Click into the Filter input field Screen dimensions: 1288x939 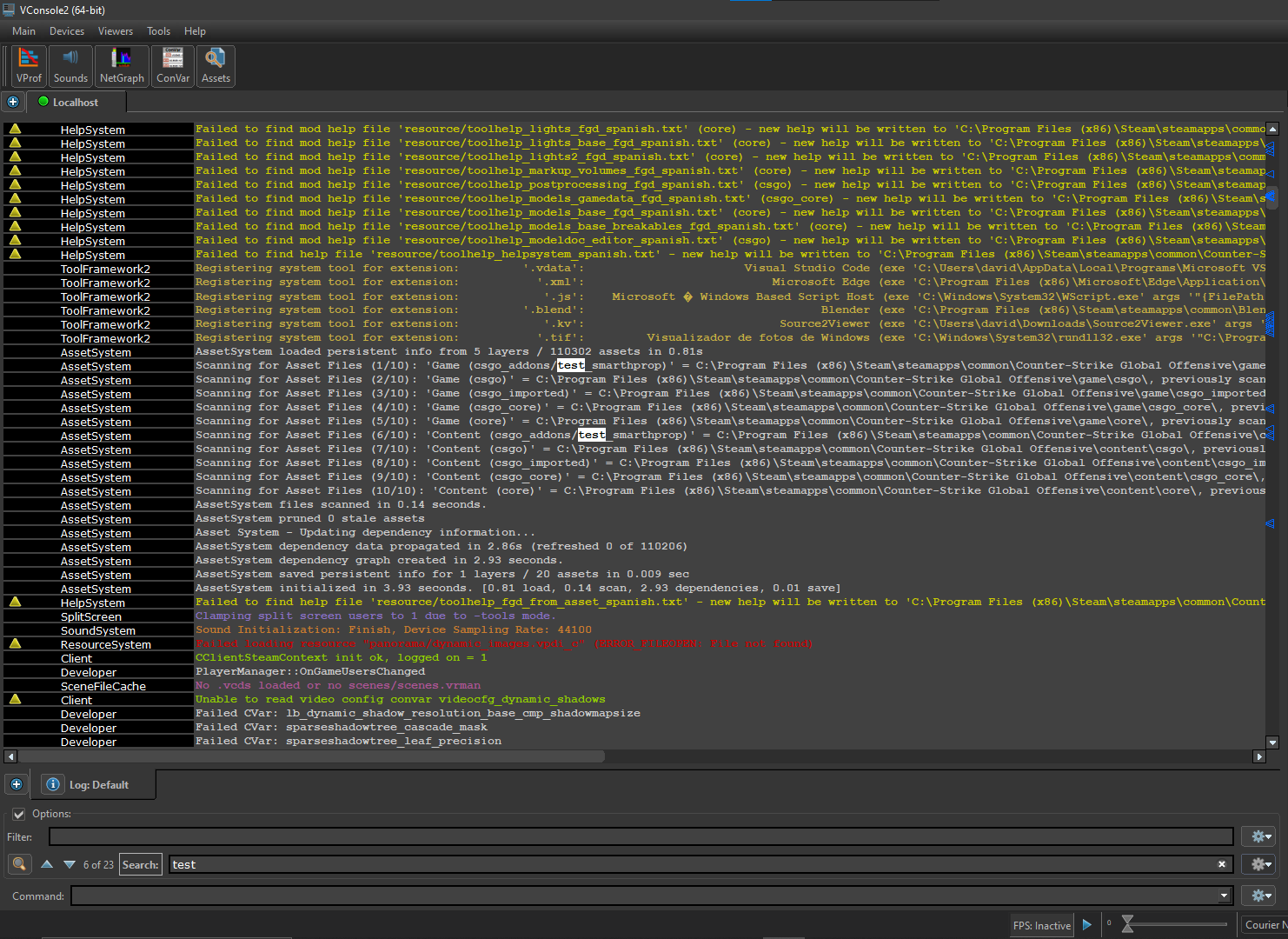pyautogui.click(x=641, y=836)
